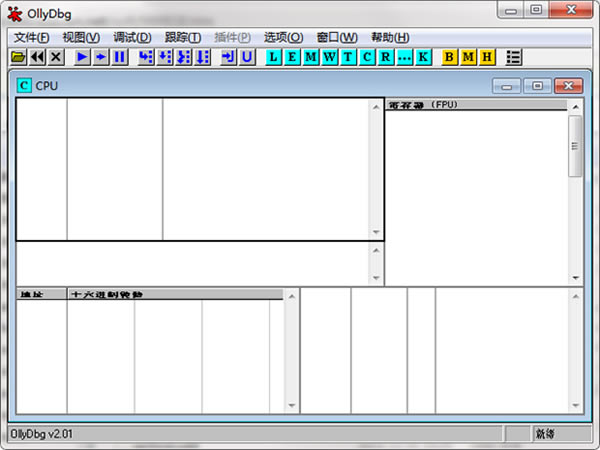Show Breakpoints via yellow B button
The image size is (600, 450).
point(449,57)
